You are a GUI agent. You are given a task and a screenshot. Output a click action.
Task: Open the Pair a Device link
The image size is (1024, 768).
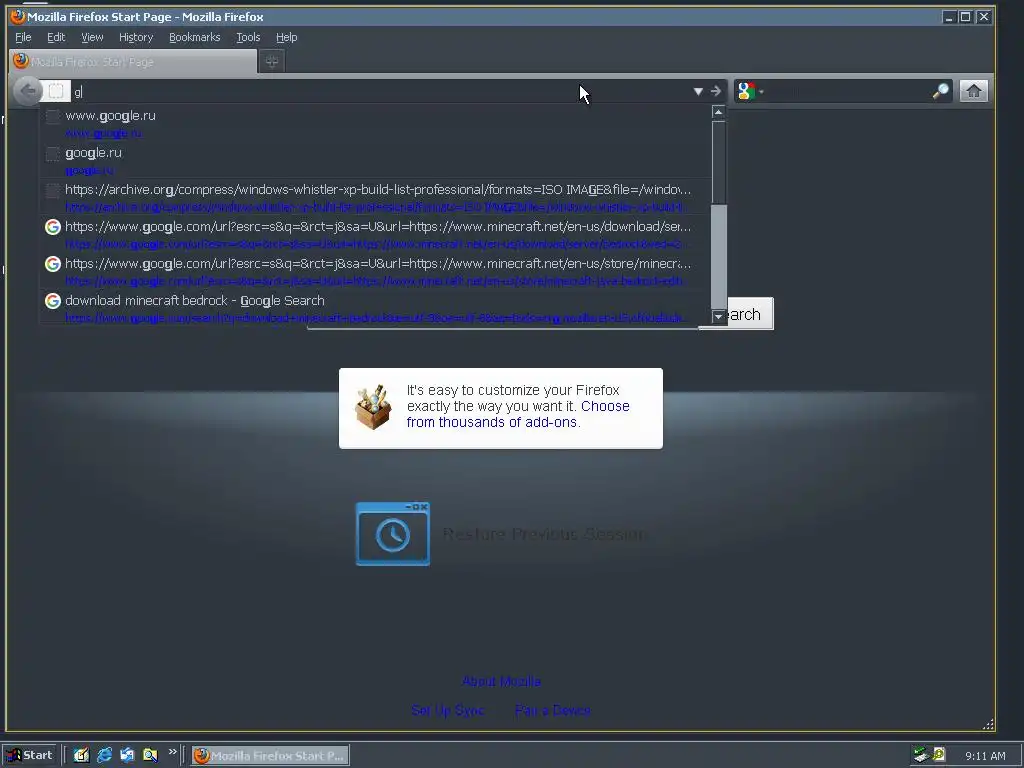pos(552,710)
